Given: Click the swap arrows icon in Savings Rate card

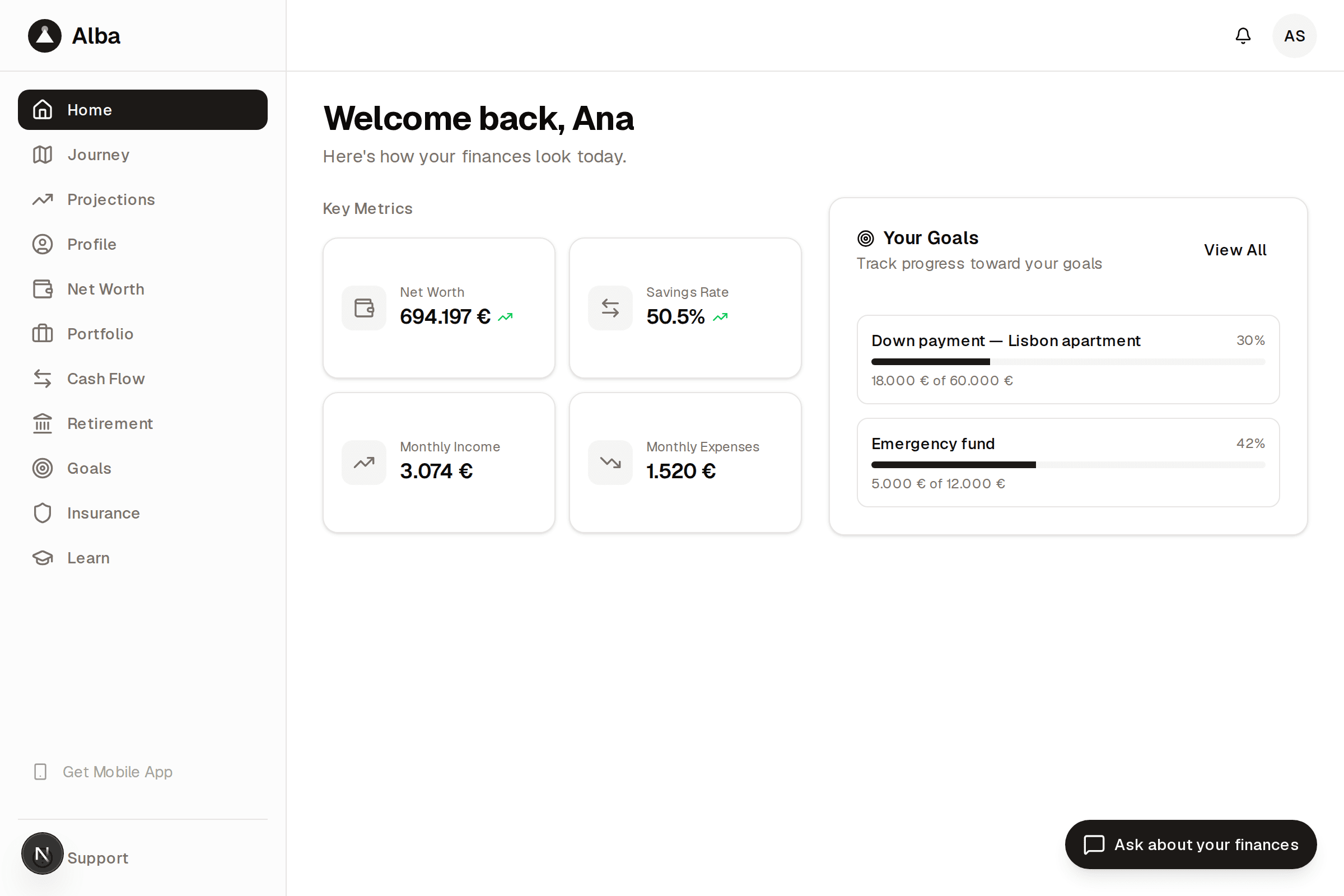Looking at the screenshot, I should (610, 308).
